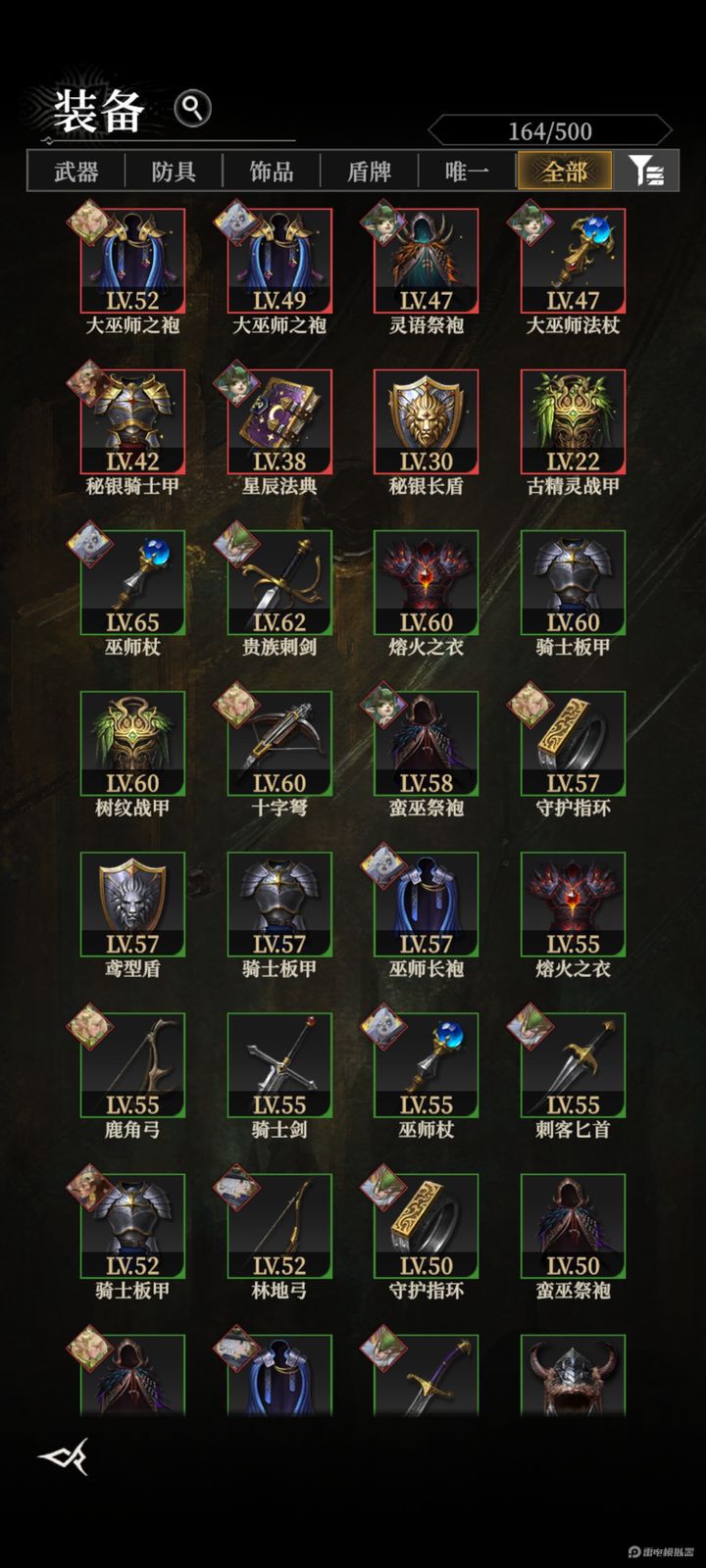Select LV.55 刺客匕首 dagger item
706x1568 pixels.
[573, 1065]
